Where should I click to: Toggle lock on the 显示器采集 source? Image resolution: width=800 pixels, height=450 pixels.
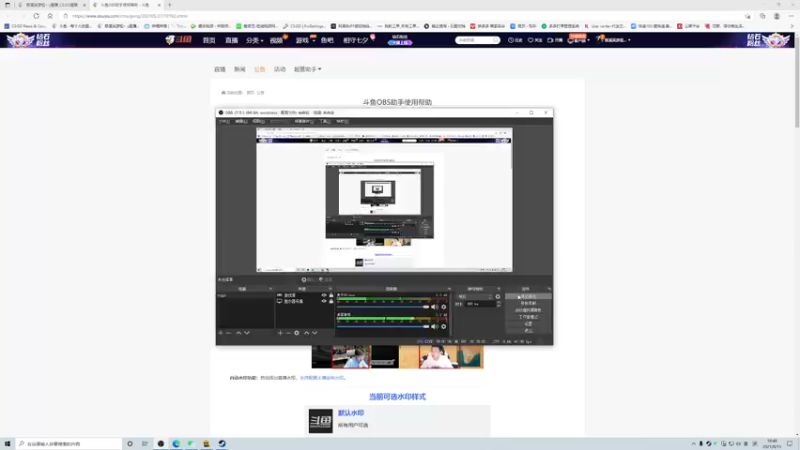[331, 301]
